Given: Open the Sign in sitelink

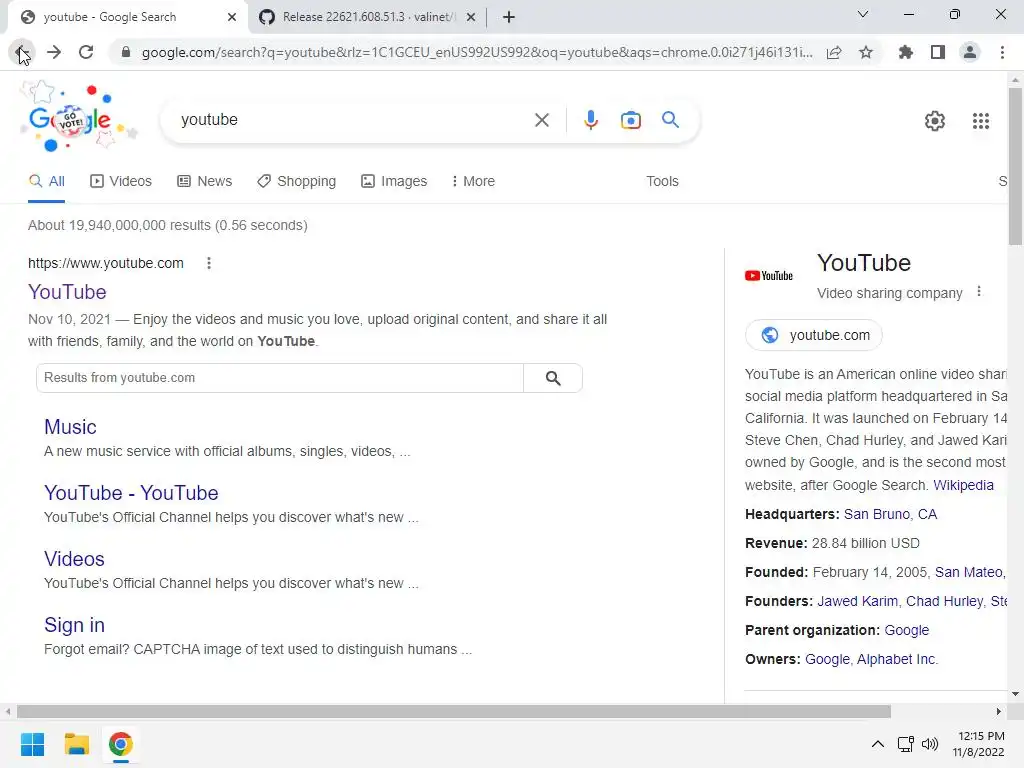Looking at the screenshot, I should 74,625.
